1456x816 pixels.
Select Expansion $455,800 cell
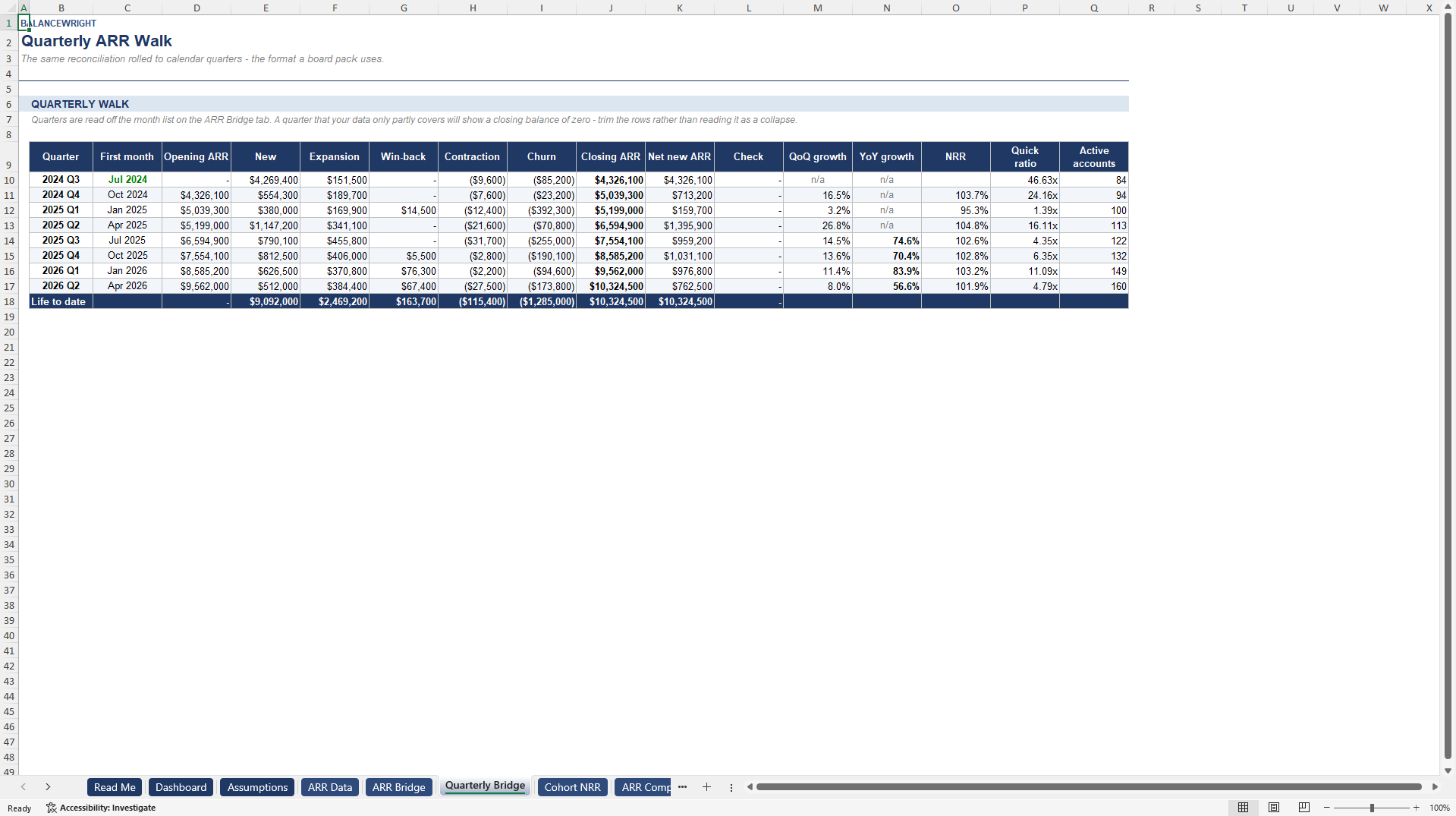335,241
